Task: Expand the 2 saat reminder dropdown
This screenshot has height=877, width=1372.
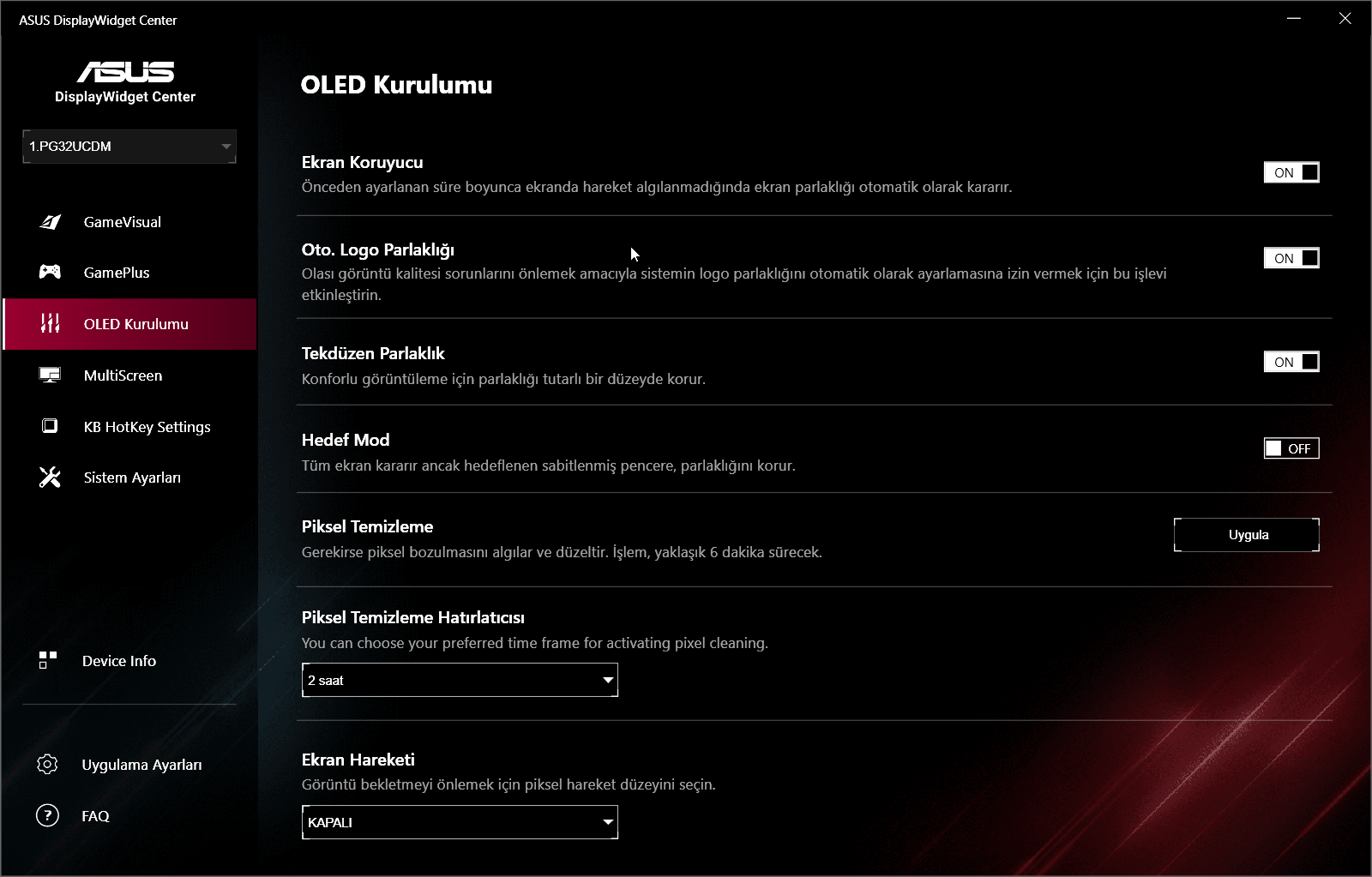Action: tap(460, 680)
